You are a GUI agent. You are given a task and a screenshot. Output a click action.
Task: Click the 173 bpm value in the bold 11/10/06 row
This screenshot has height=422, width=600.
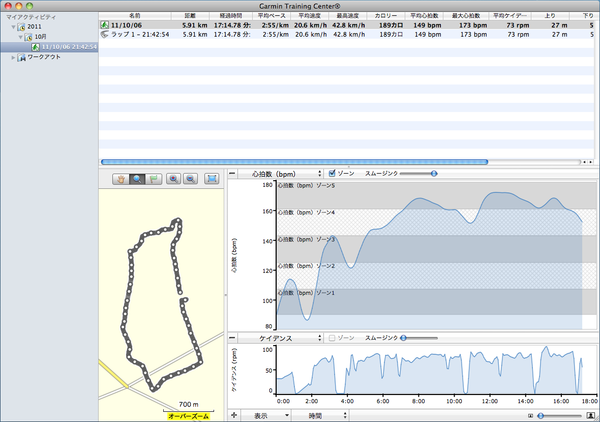(x=473, y=25)
